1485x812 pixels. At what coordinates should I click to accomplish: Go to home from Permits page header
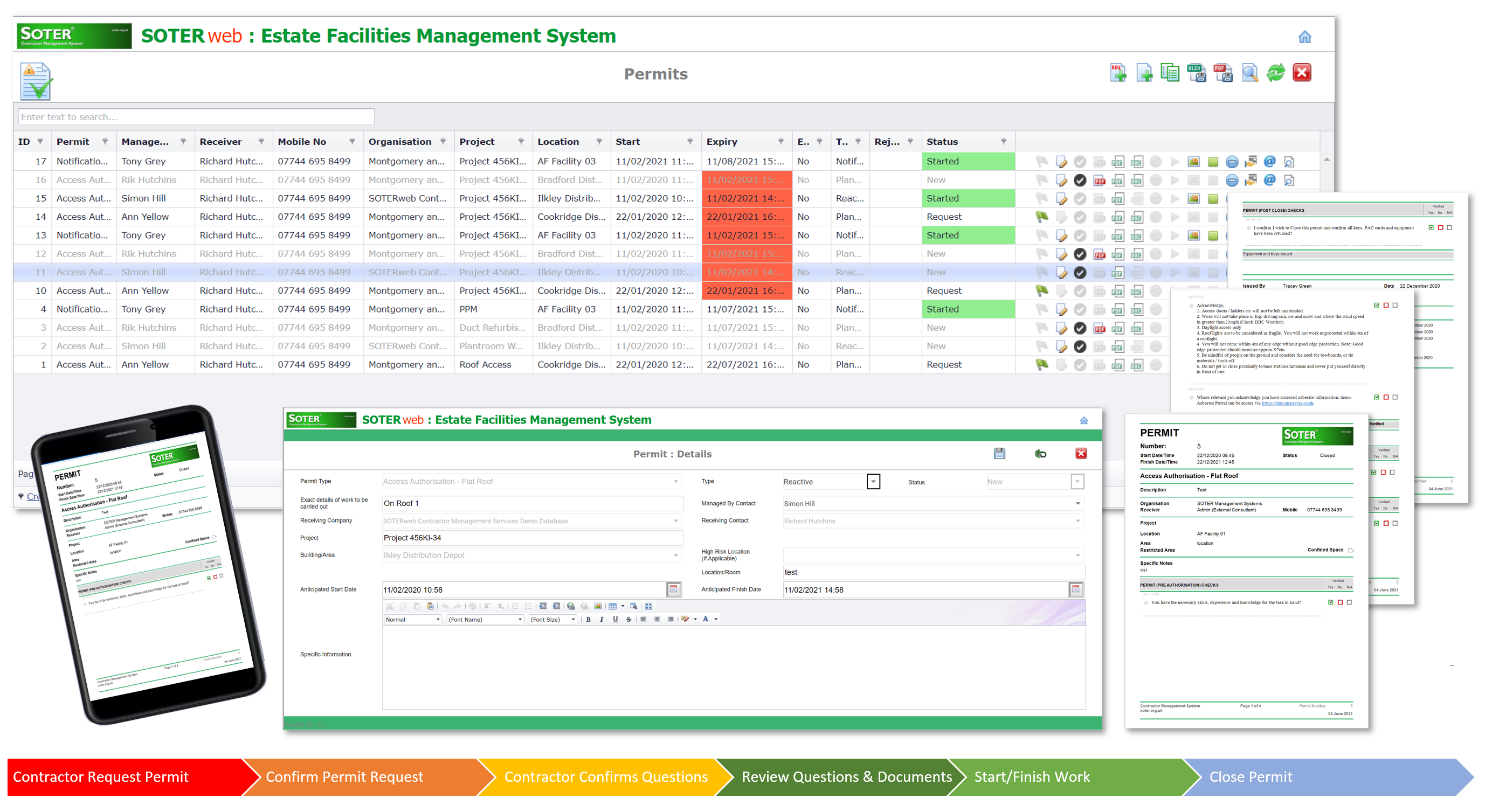point(1304,37)
